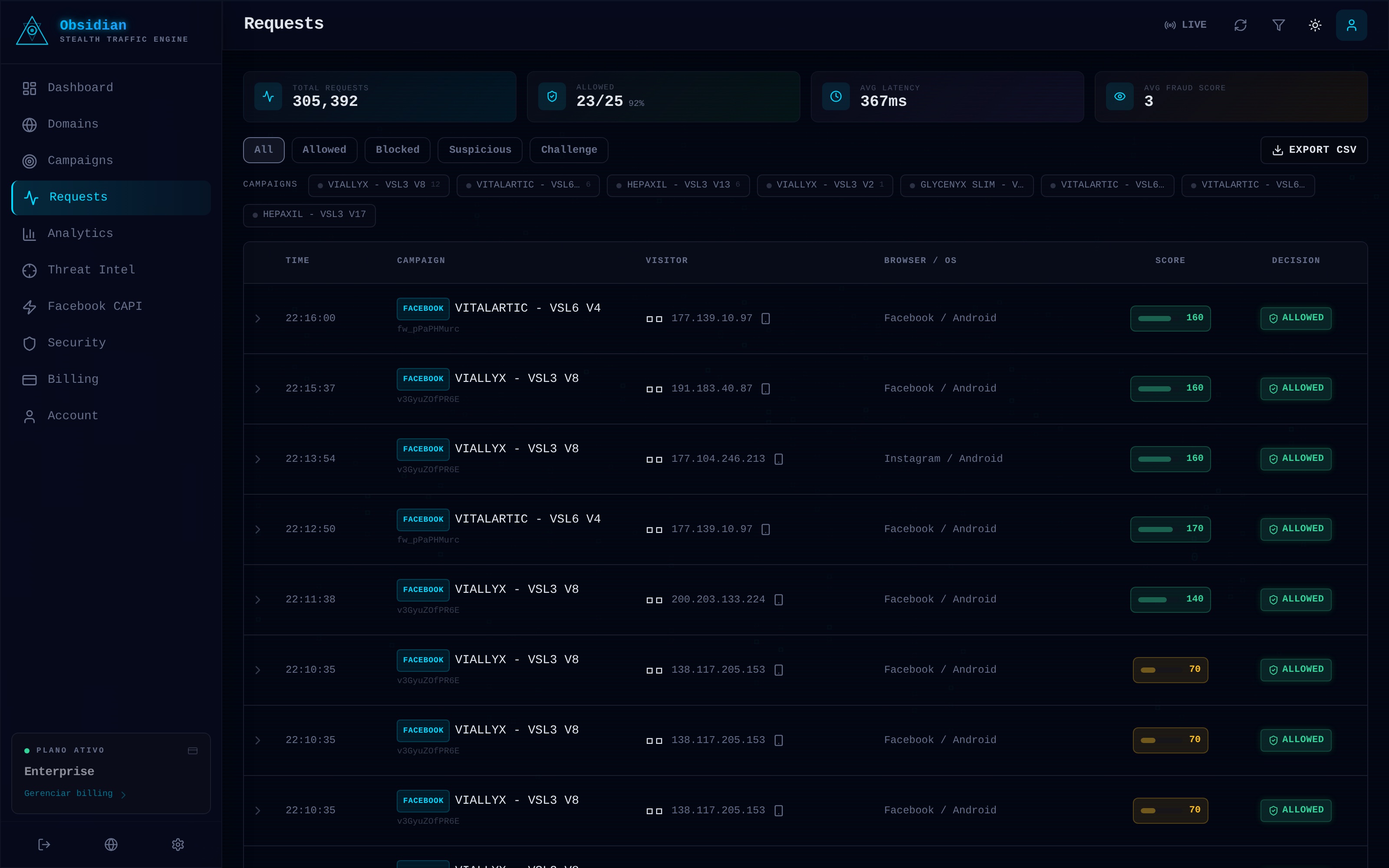Click the device icon beside 200.203.133.224

click(778, 600)
